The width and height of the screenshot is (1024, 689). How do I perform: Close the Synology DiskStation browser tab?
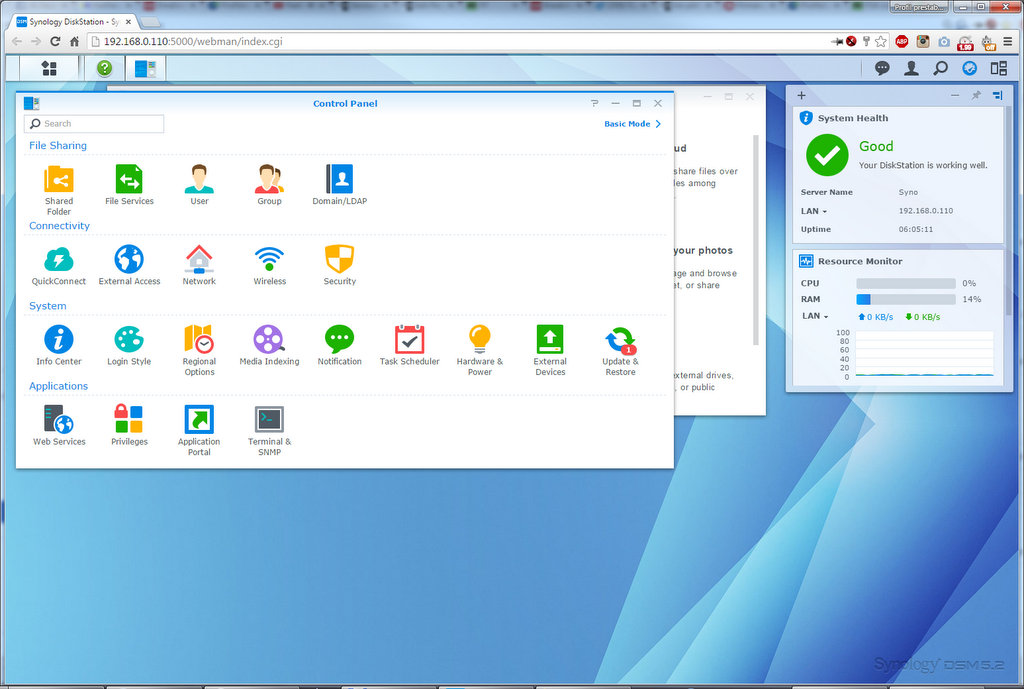pyautogui.click(x=129, y=22)
